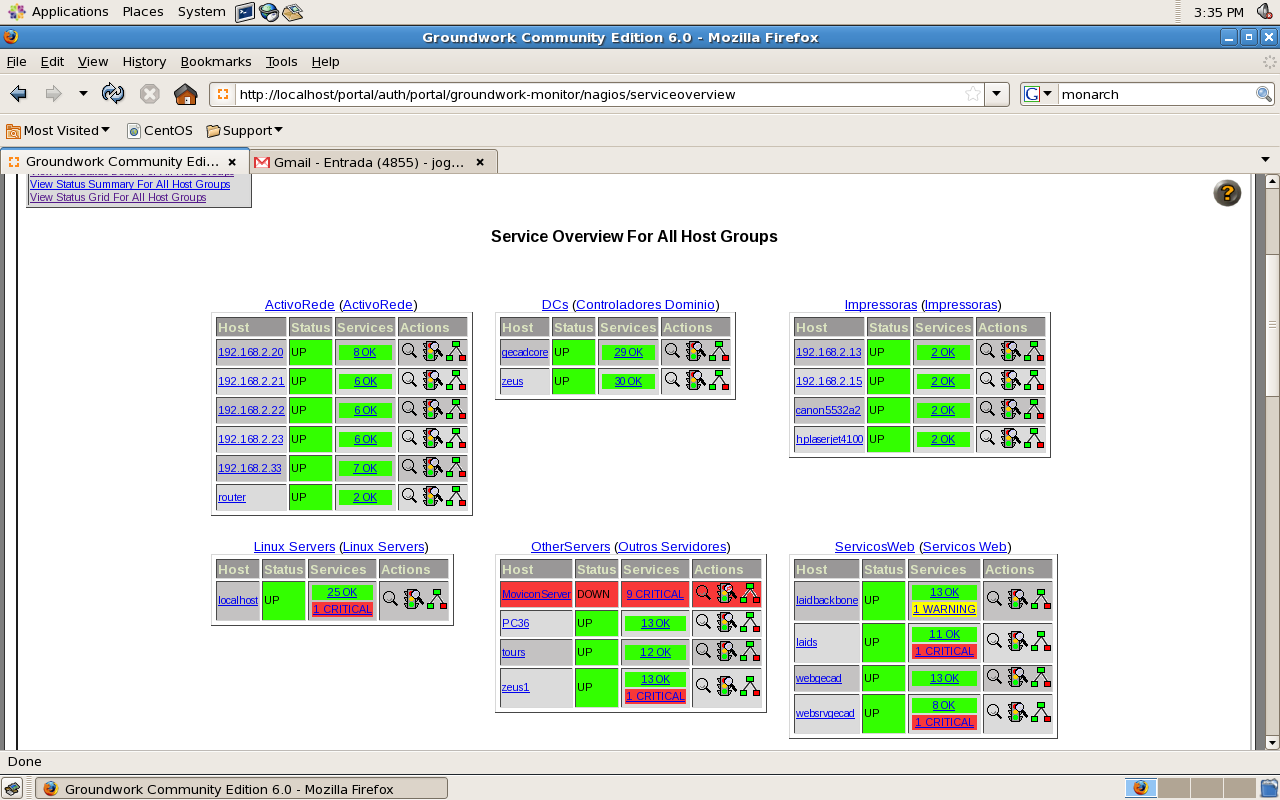Bookmark page with the star icon

pyautogui.click(x=973, y=94)
